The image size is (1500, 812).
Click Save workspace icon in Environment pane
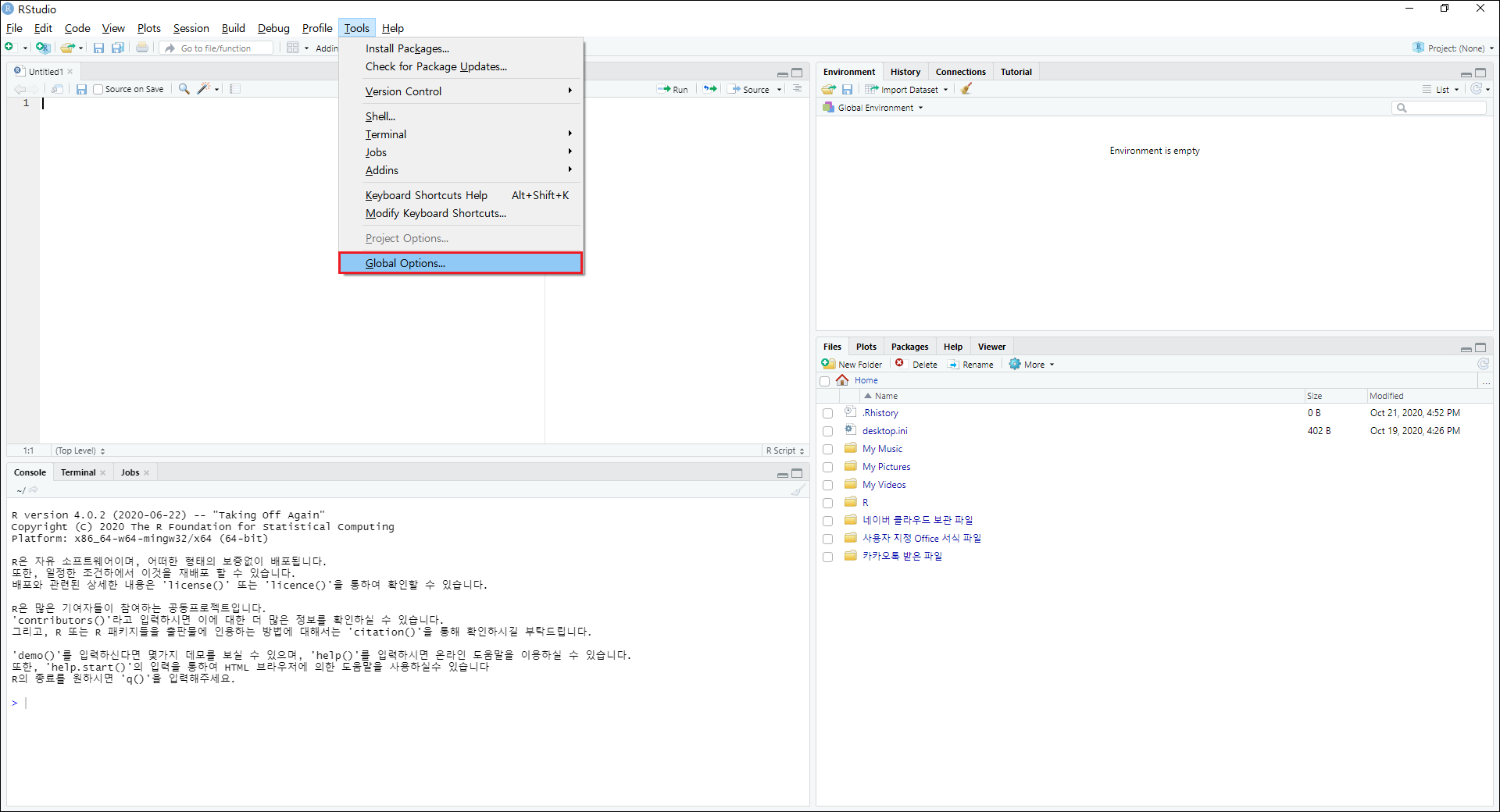pyautogui.click(x=847, y=89)
